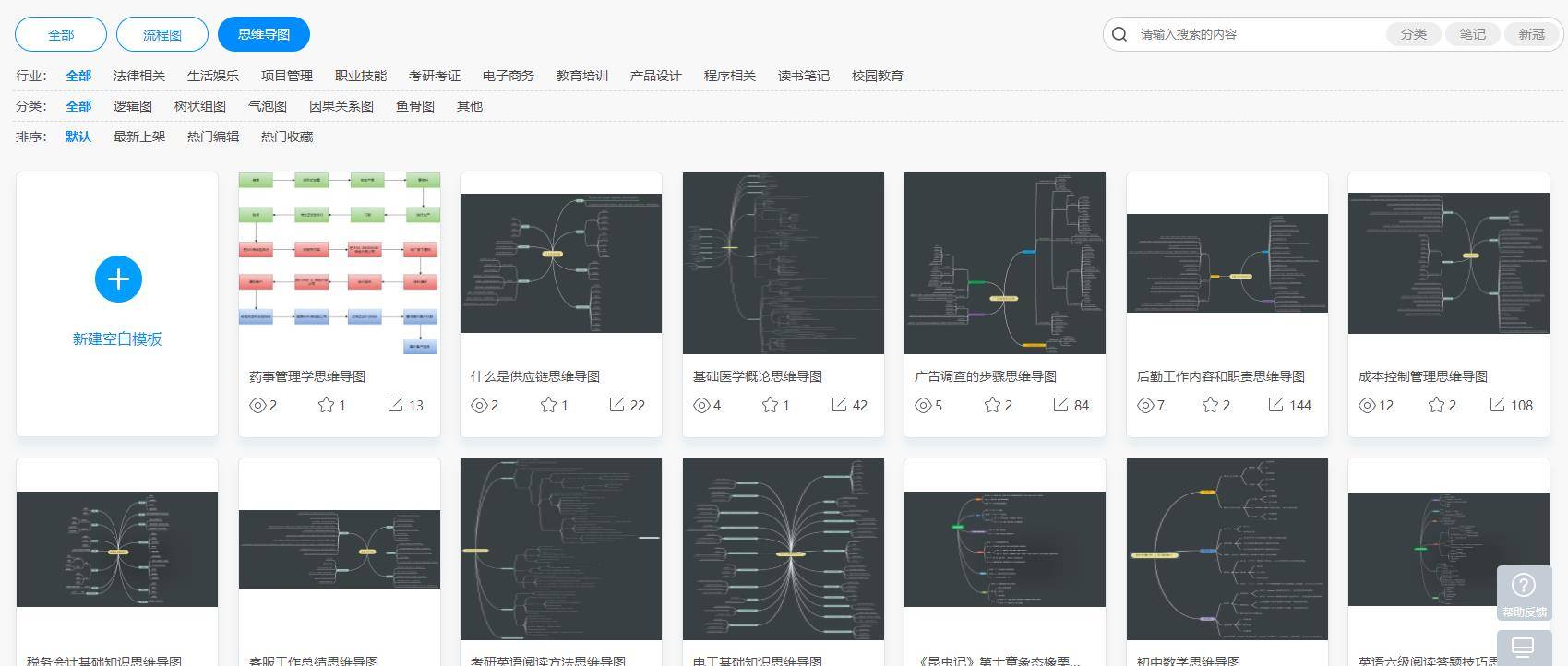Choose 逻辑图 category filter
Viewport: 1568px width, 666px height.
133,106
